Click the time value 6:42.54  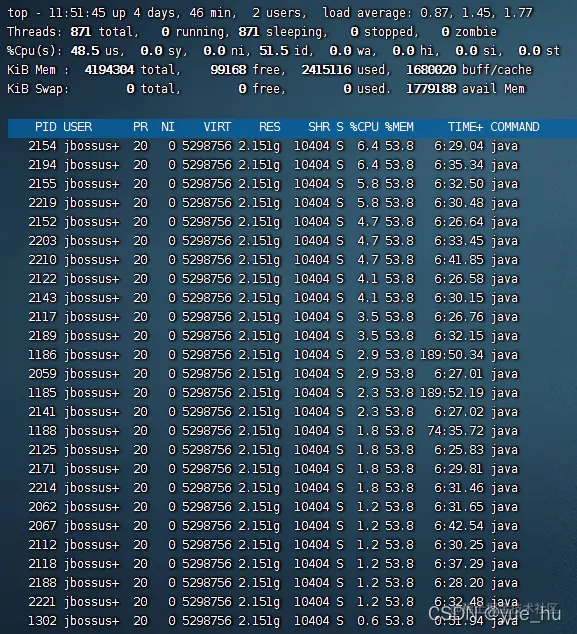click(x=459, y=526)
